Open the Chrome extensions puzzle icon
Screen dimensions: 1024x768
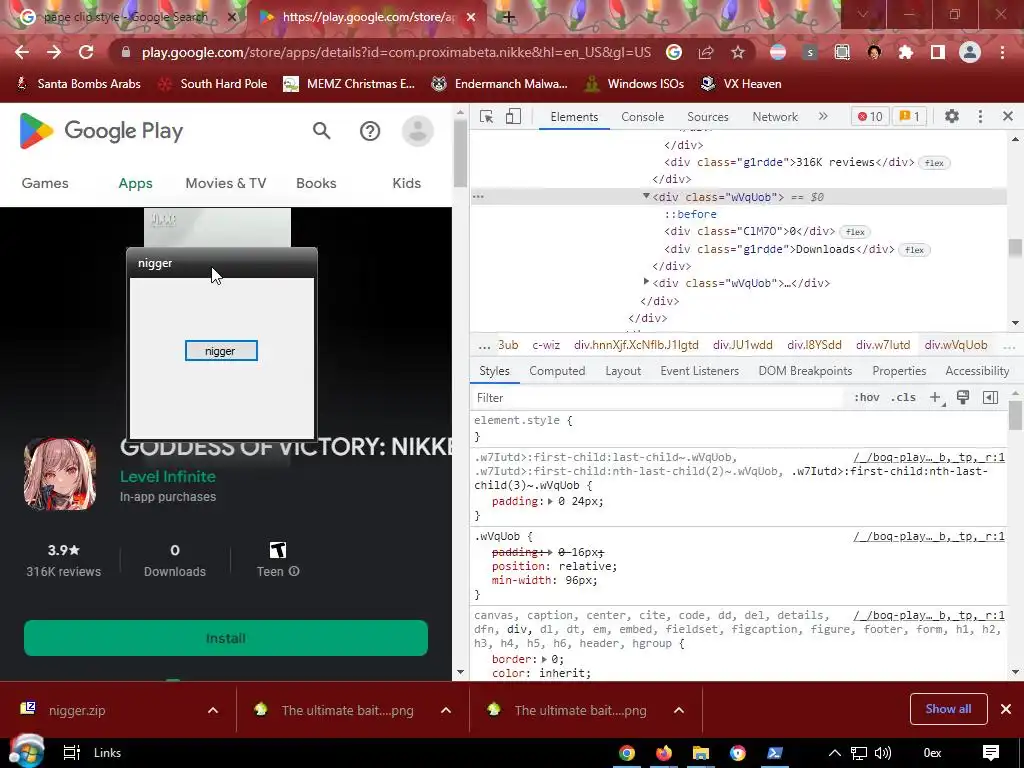[906, 52]
